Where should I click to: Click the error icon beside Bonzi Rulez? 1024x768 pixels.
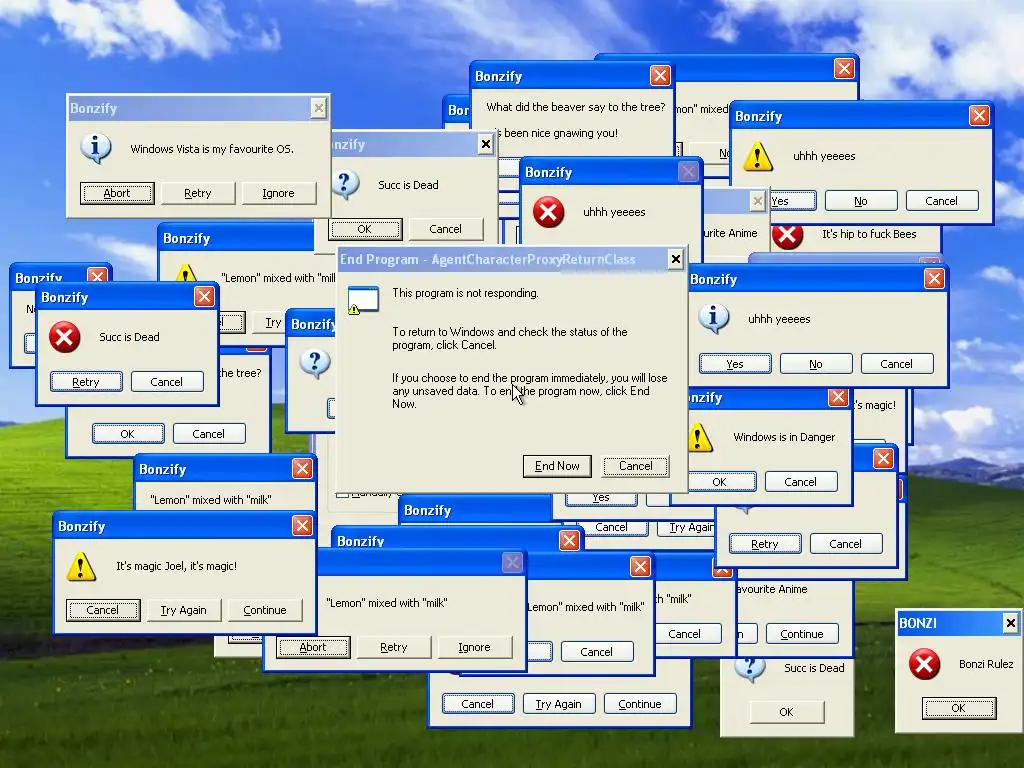tap(925, 664)
